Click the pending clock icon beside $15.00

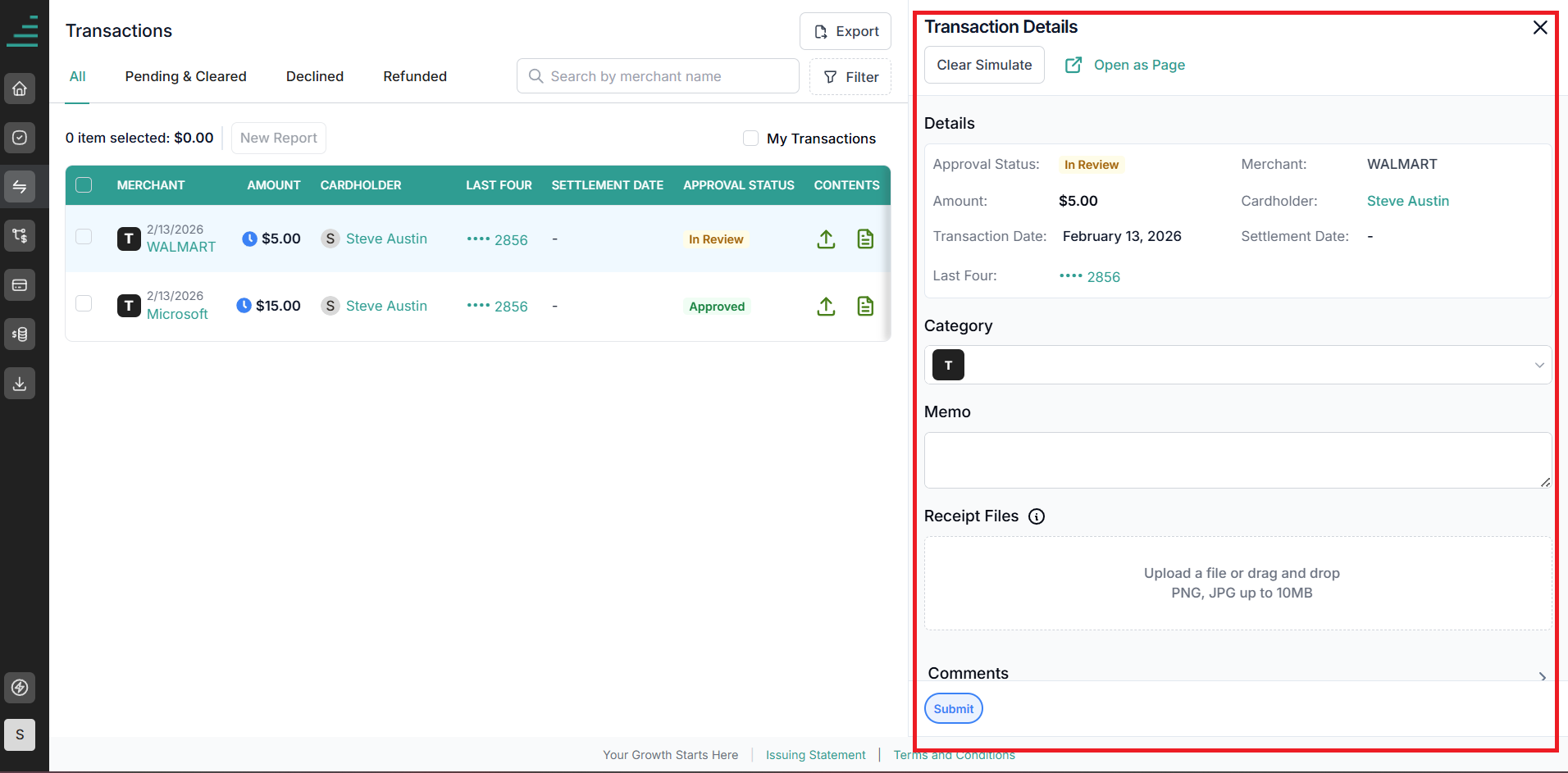244,306
